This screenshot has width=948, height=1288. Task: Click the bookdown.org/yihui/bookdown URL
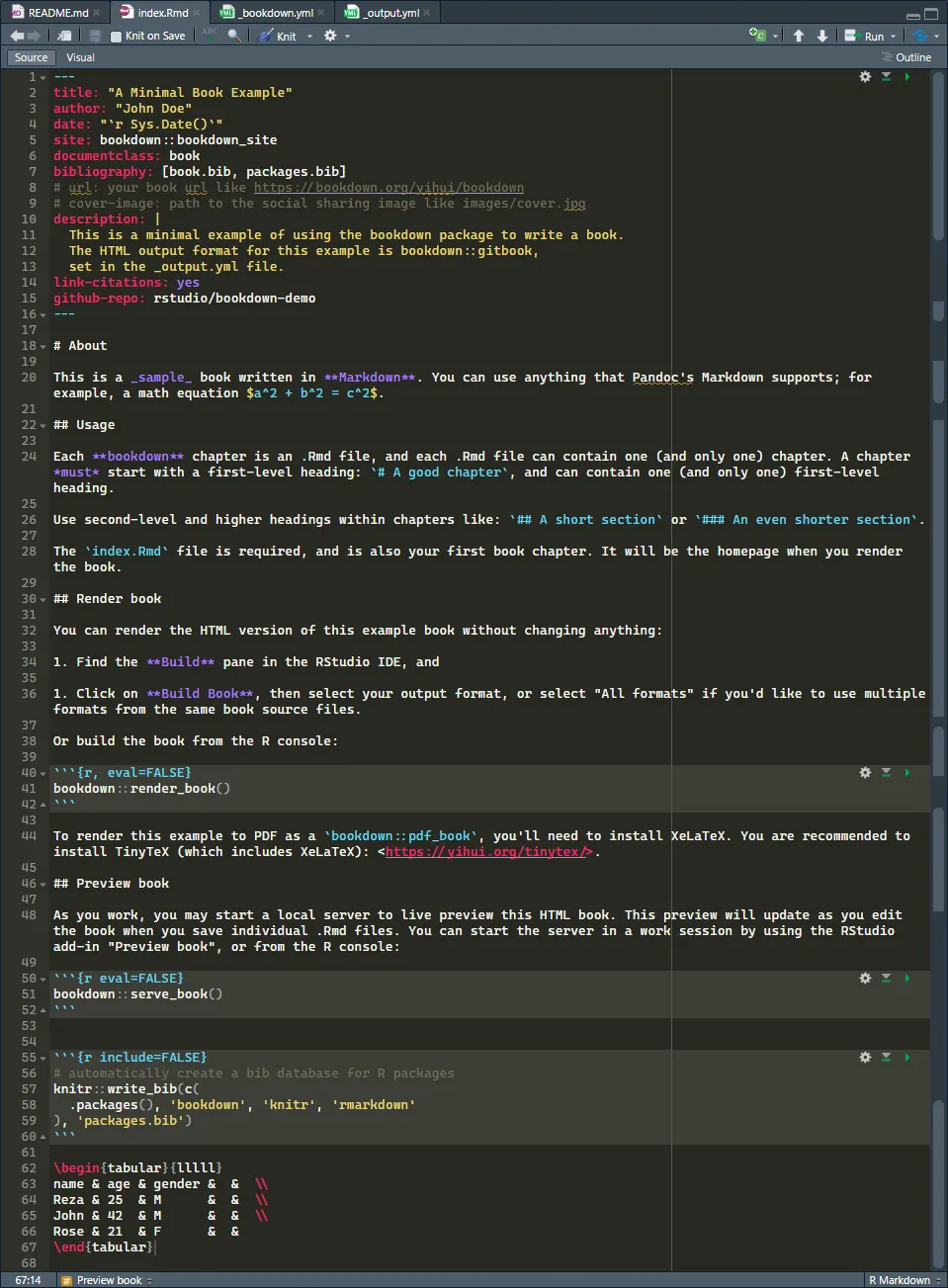tap(388, 187)
